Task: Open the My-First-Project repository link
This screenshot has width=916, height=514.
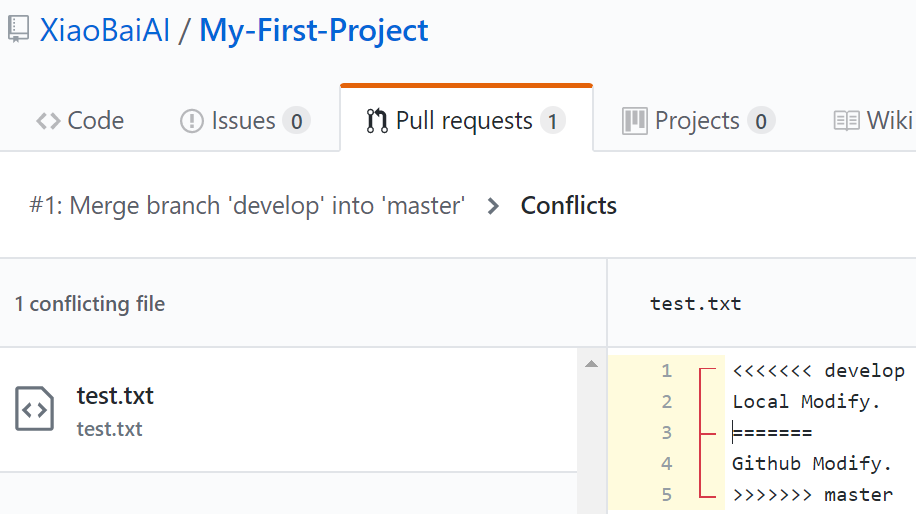Action: [x=314, y=30]
